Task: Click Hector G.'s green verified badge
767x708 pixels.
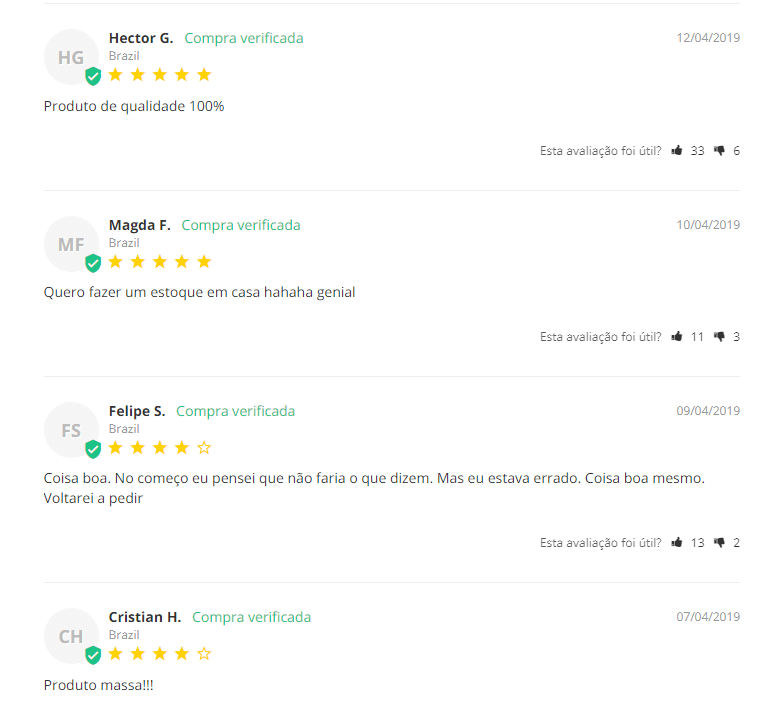Action: [x=93, y=76]
